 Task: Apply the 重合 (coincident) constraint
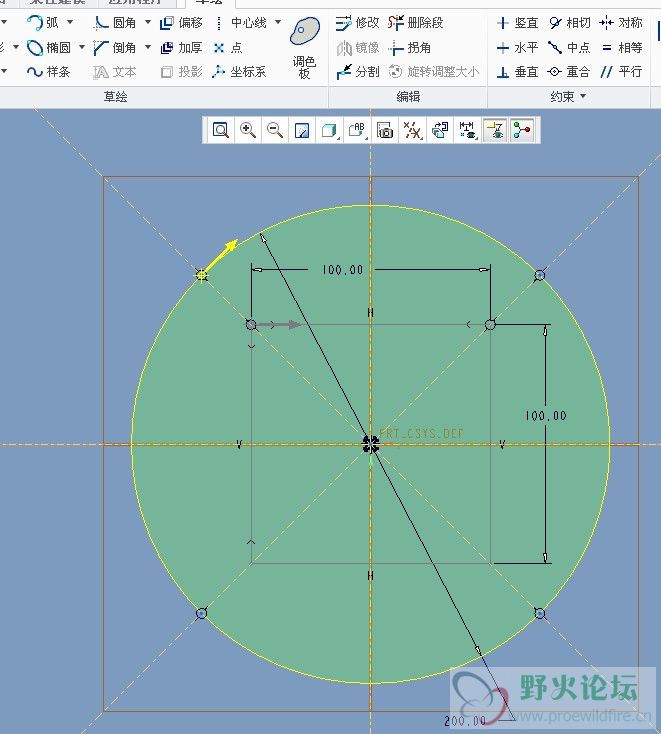570,72
